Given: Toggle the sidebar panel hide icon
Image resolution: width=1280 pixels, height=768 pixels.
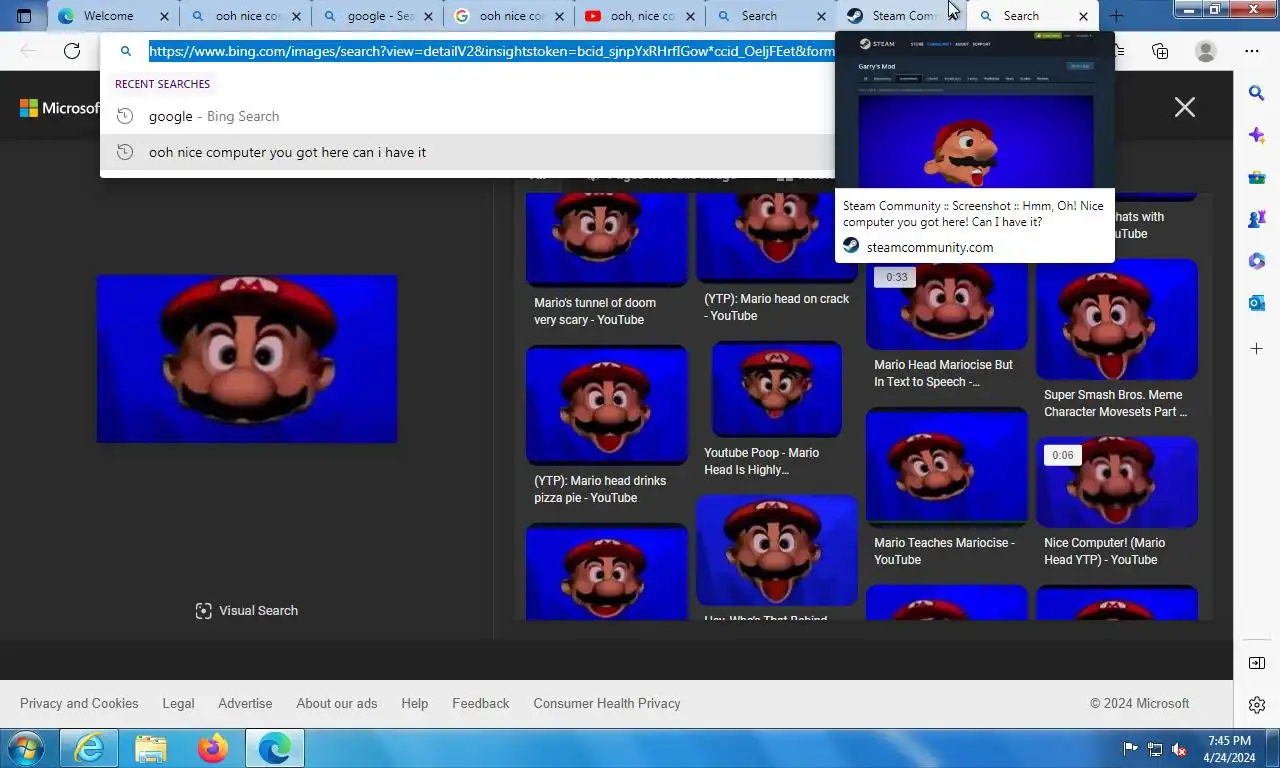Looking at the screenshot, I should pos(1257,663).
